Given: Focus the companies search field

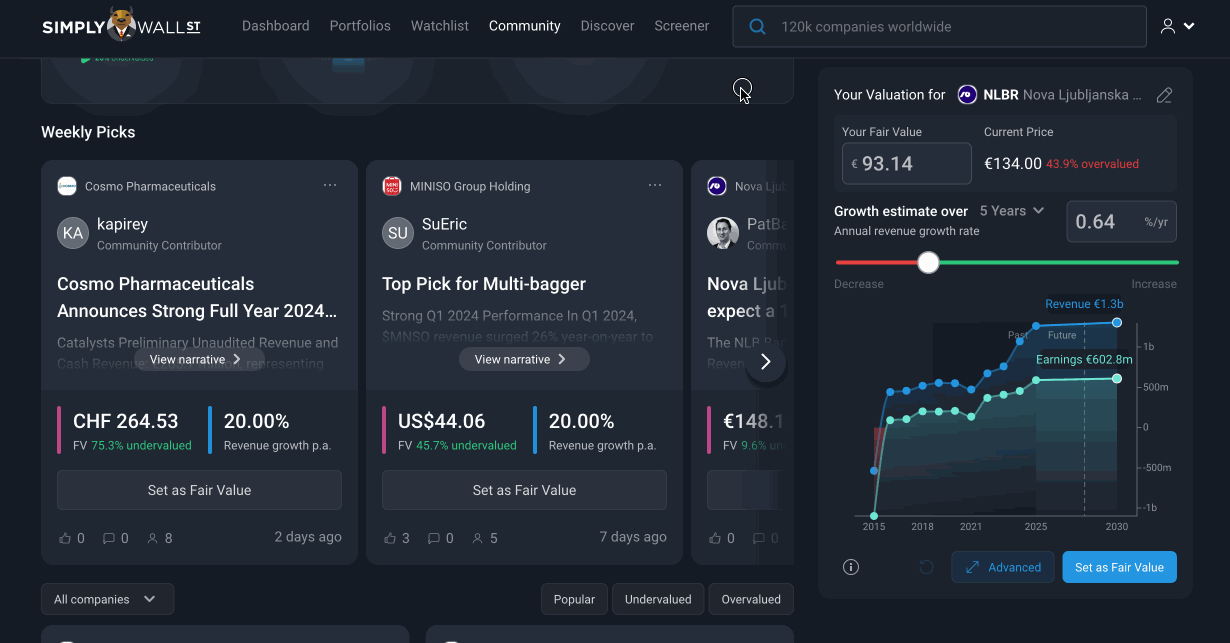Looking at the screenshot, I should [939, 27].
